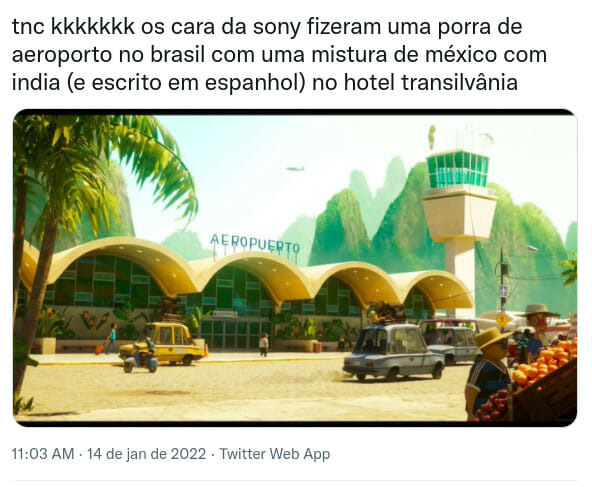Open the tweet's attached airport image
The width and height of the screenshot is (592, 487).
pyautogui.click(x=295, y=268)
